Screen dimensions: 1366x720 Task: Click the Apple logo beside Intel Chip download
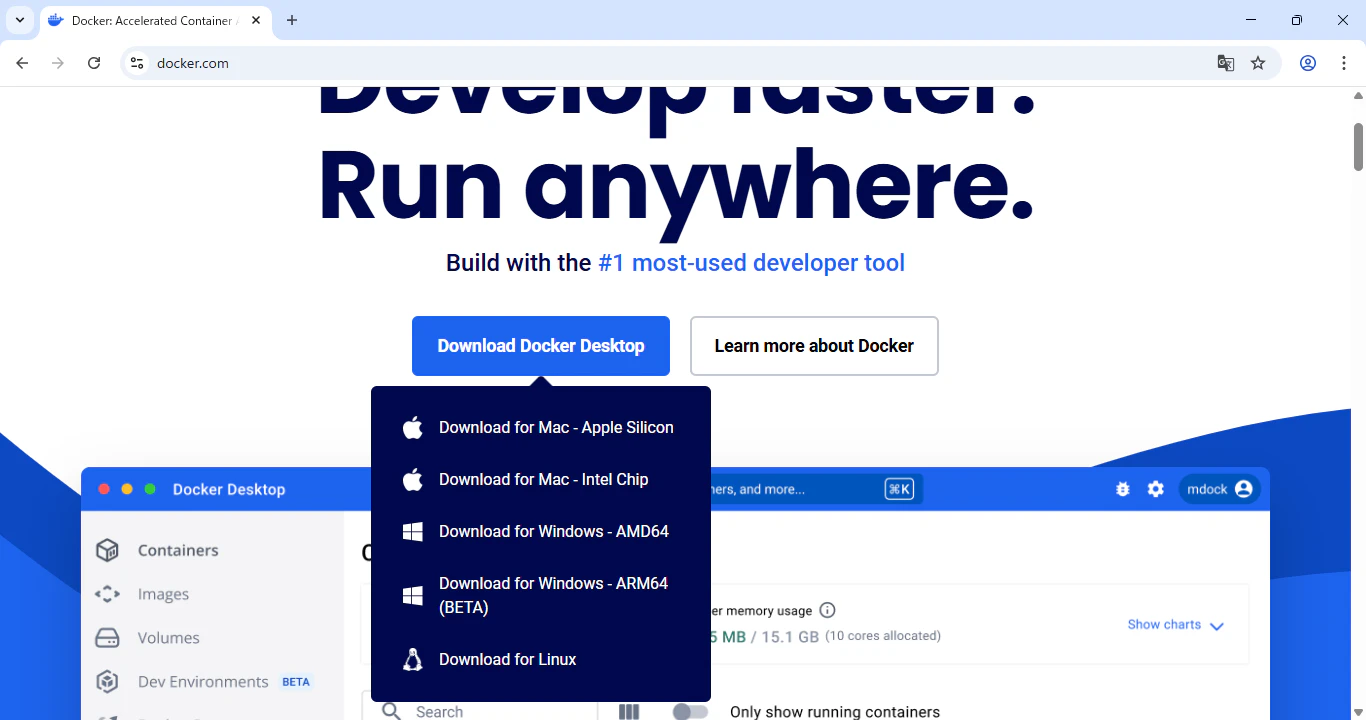(412, 479)
